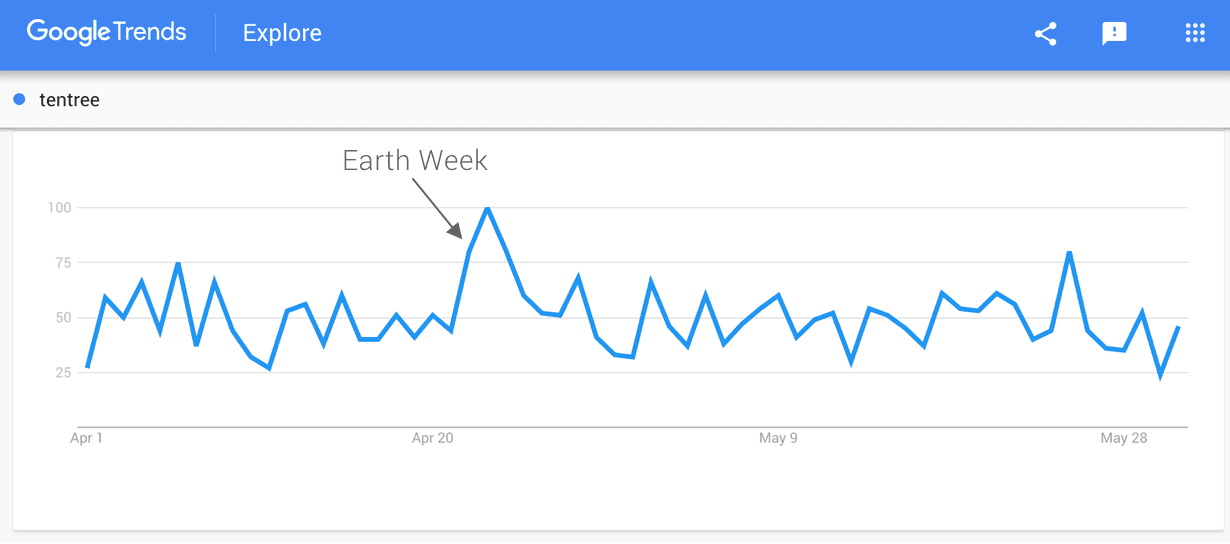The width and height of the screenshot is (1230, 544).
Task: Click the blue dot beside tentree
Action: pos(19,99)
